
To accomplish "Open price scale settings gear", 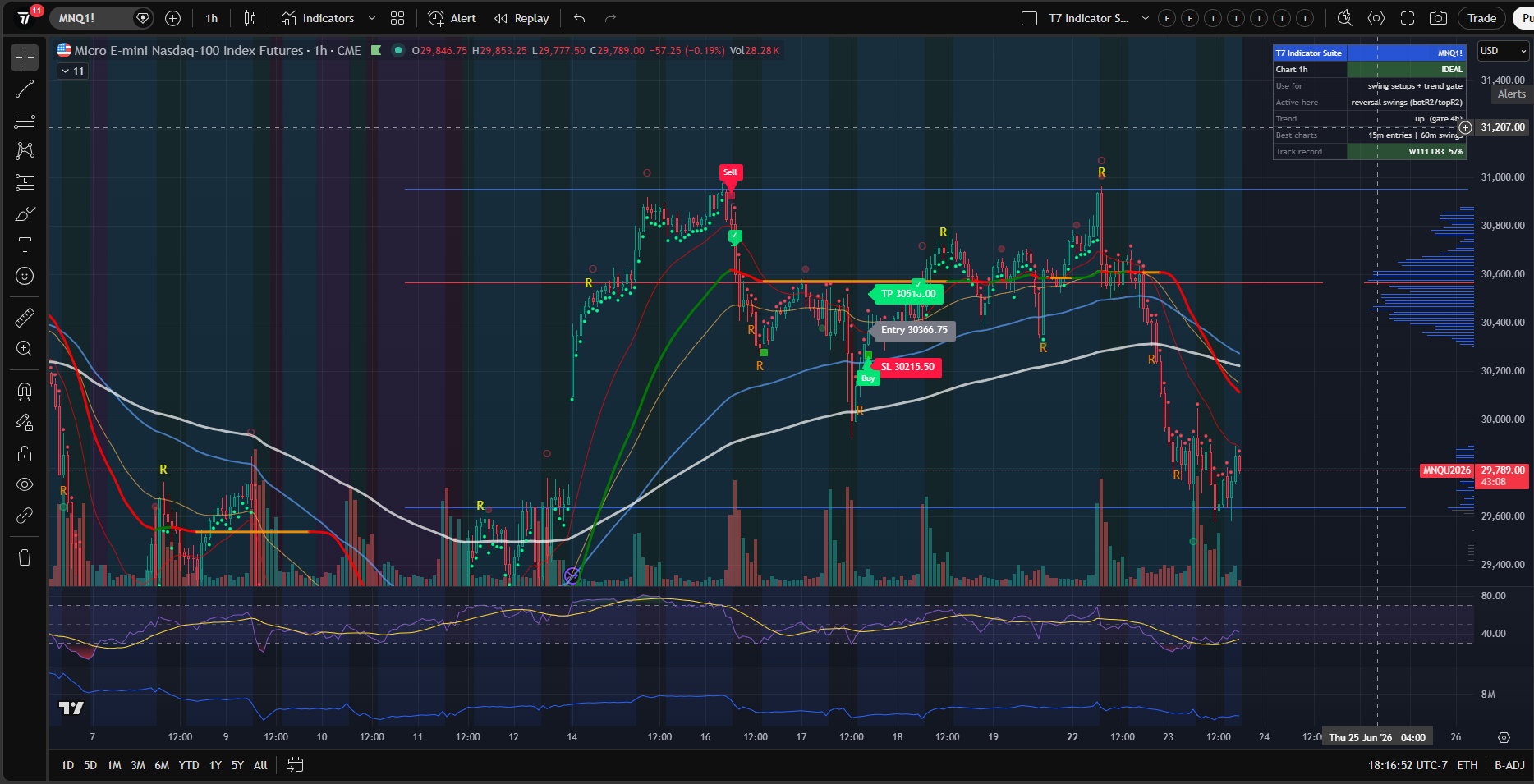I will (1504, 737).
